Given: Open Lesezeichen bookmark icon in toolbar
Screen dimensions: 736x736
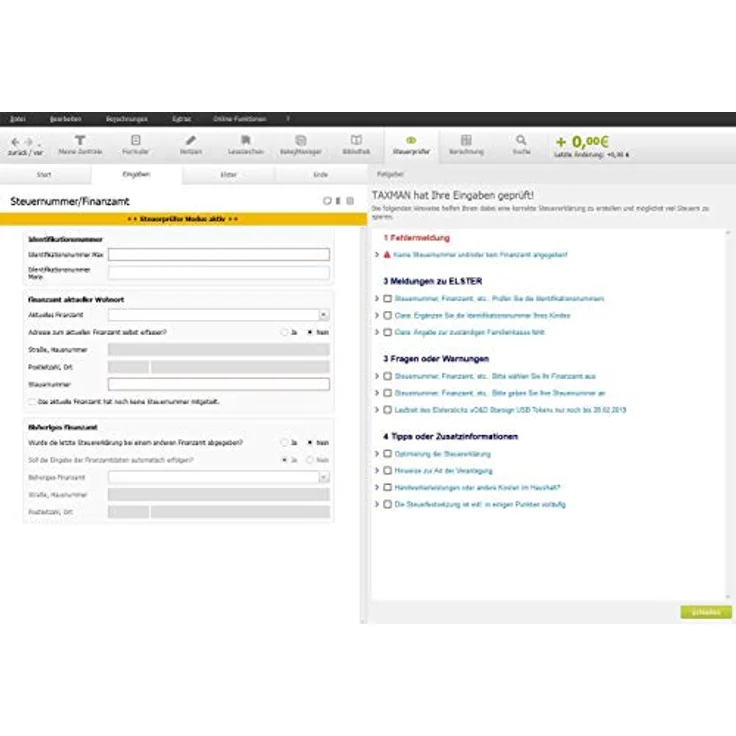Looking at the screenshot, I should point(246,142).
